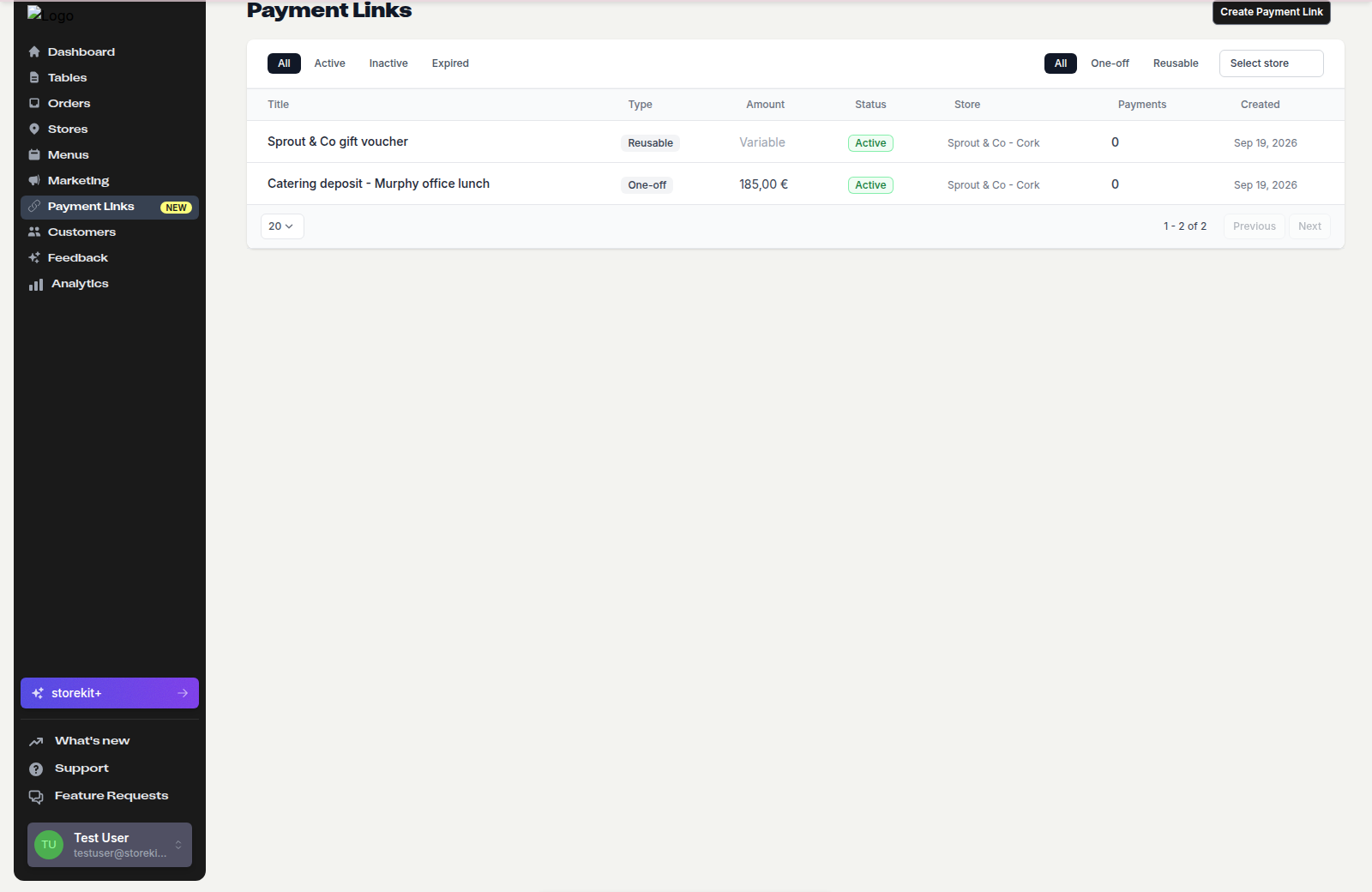Click the Payments column header
Image resolution: width=1372 pixels, height=892 pixels.
(1141, 105)
